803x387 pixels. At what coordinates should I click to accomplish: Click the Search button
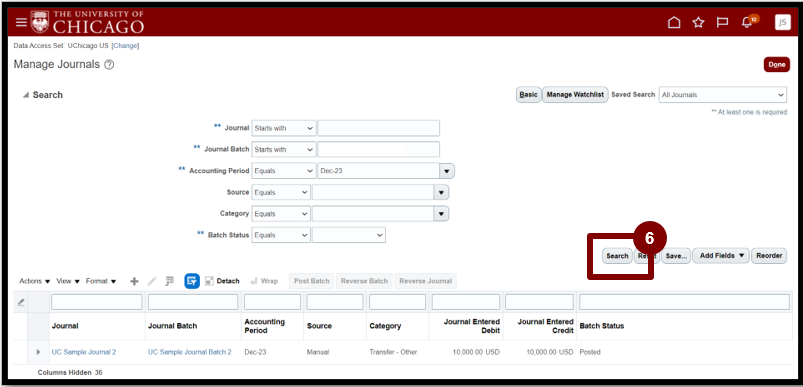[617, 256]
